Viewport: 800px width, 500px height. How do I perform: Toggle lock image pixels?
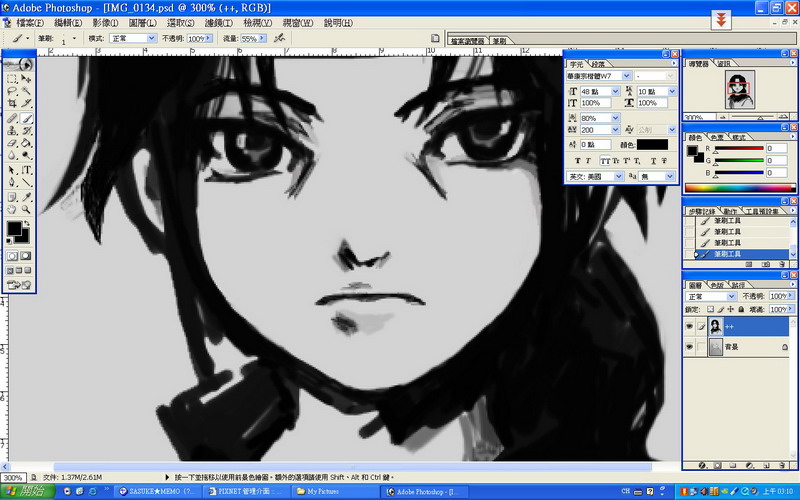pos(720,309)
